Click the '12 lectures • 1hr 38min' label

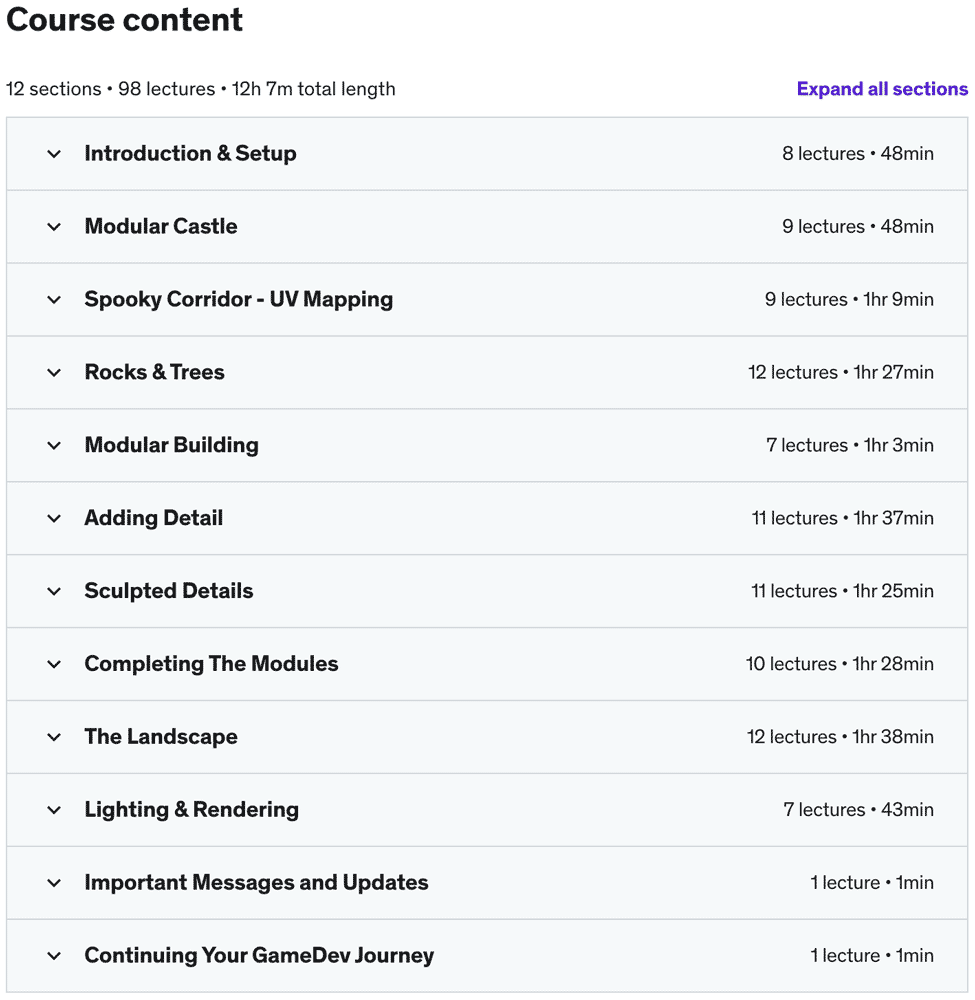pos(840,738)
